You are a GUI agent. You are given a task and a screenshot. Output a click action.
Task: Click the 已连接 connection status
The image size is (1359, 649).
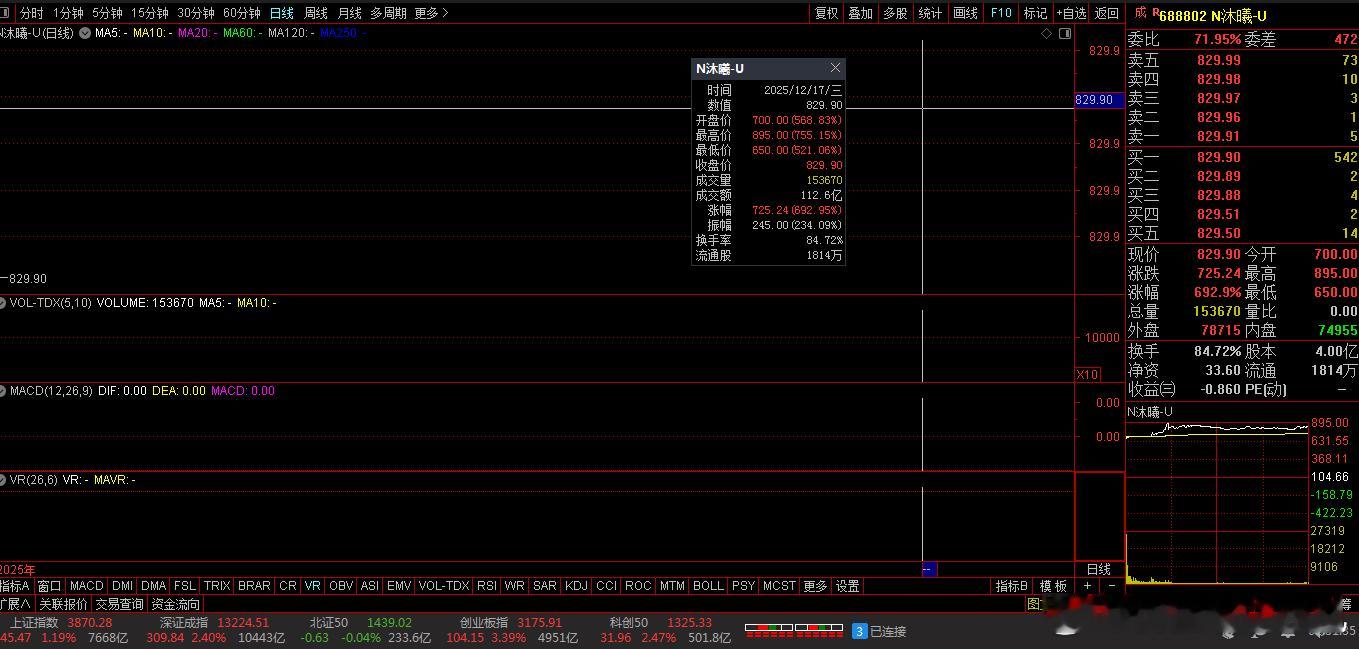pos(888,632)
